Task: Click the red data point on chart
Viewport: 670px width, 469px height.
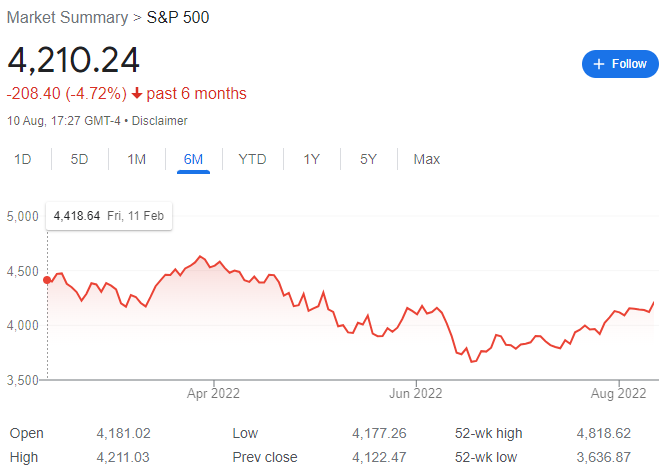Action: 47,280
